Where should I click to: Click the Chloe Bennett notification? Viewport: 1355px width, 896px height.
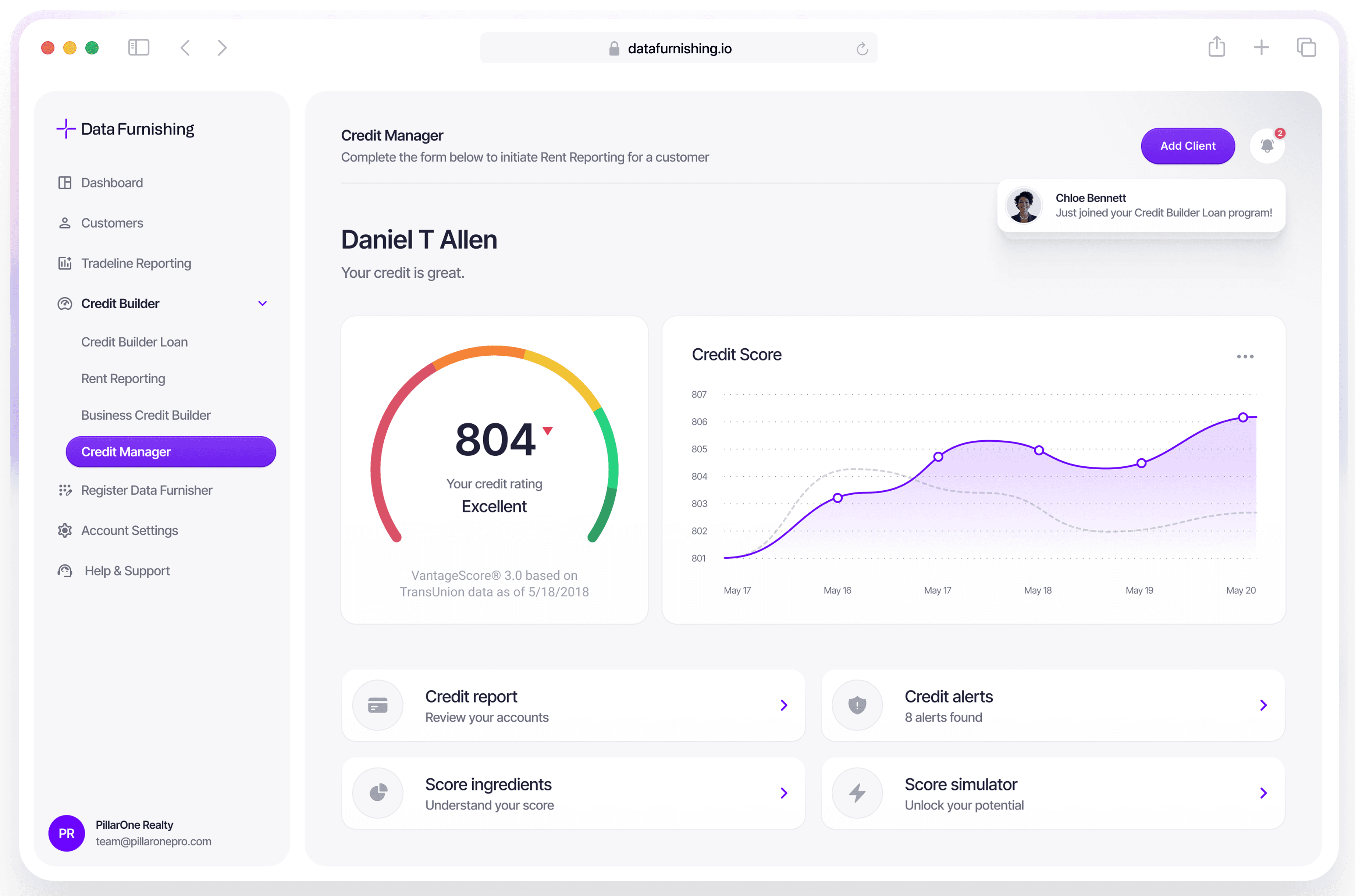[1141, 205]
